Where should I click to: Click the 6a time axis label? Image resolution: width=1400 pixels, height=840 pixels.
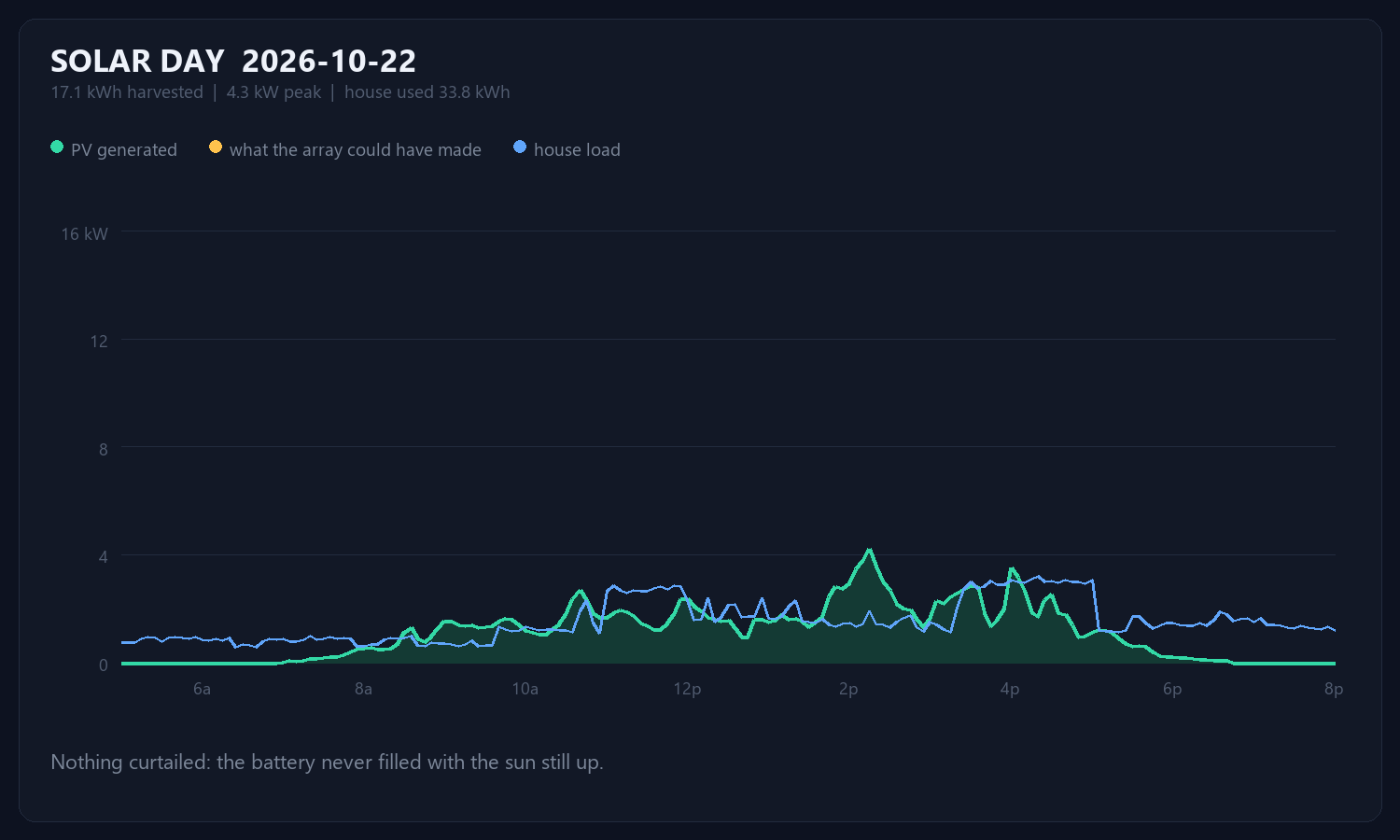202,690
